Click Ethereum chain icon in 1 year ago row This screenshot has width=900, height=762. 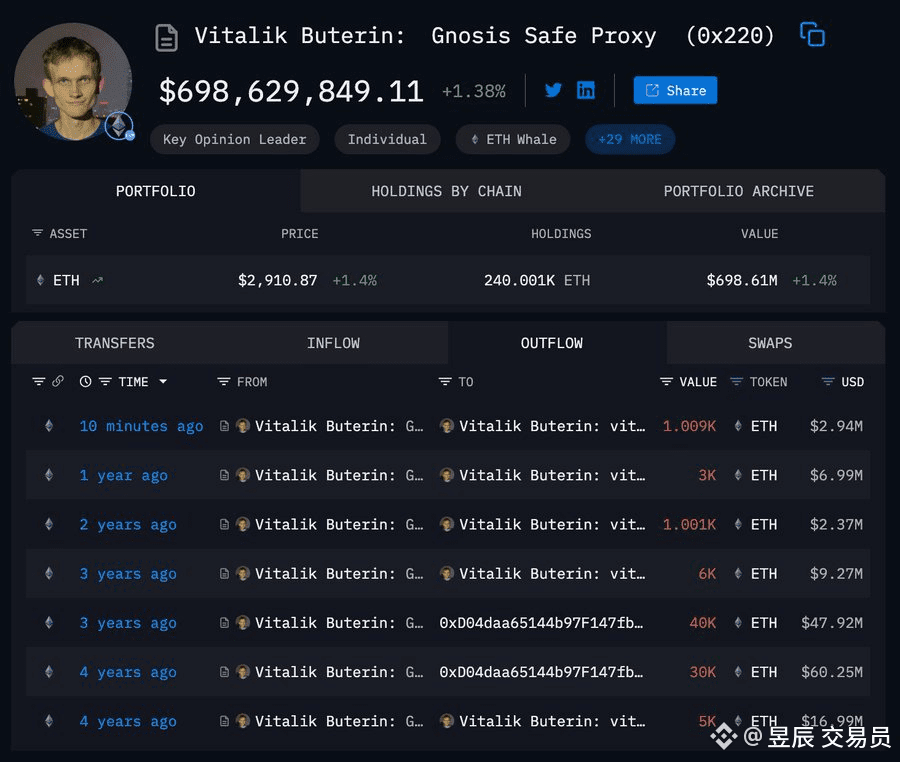(49, 475)
